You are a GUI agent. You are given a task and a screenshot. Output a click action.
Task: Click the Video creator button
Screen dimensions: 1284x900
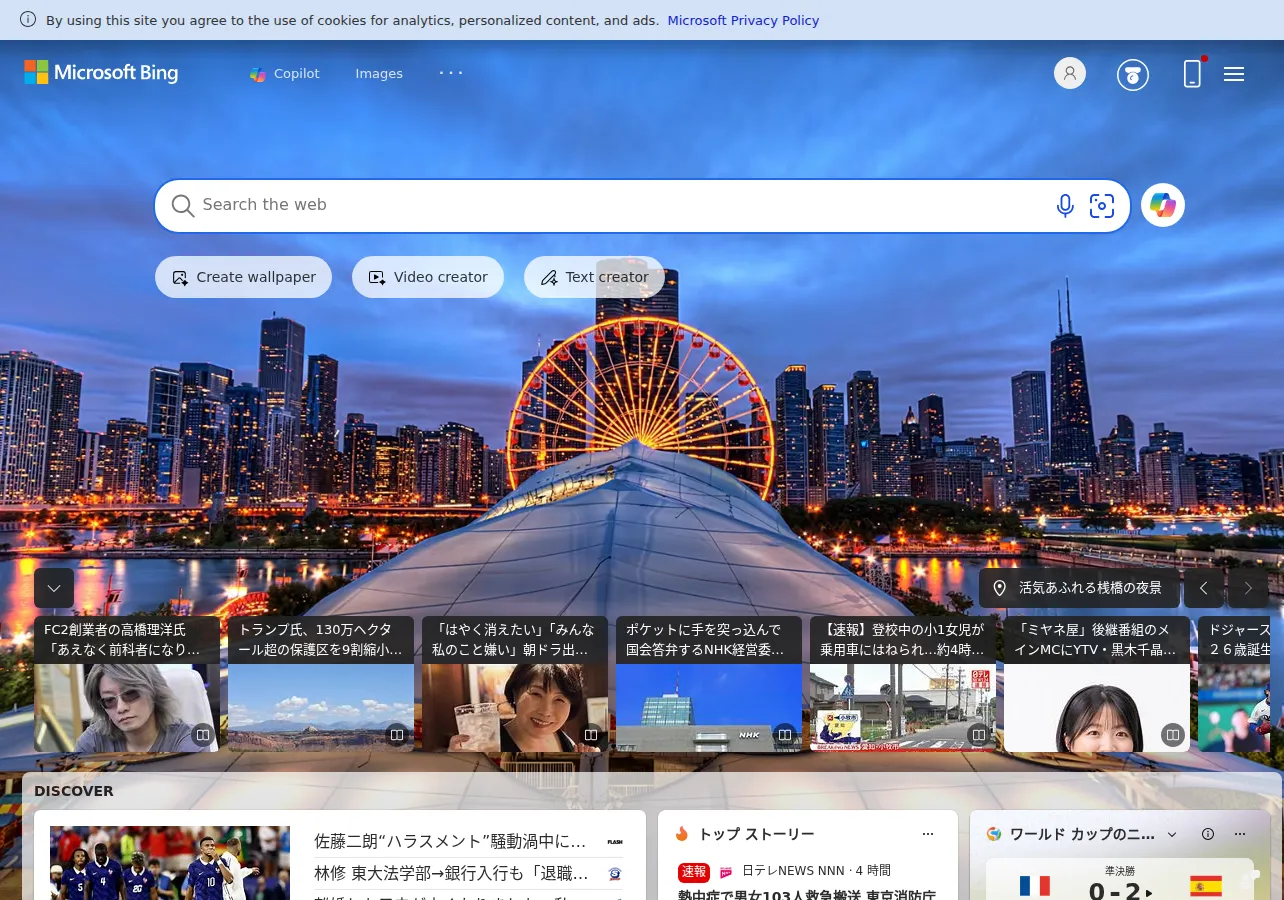[428, 277]
